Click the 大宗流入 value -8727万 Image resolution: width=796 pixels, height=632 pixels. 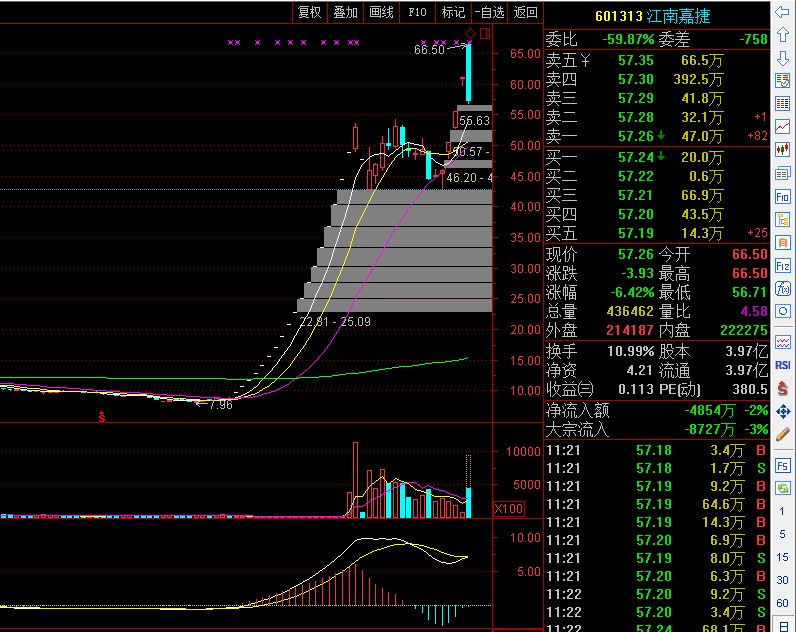click(x=709, y=430)
